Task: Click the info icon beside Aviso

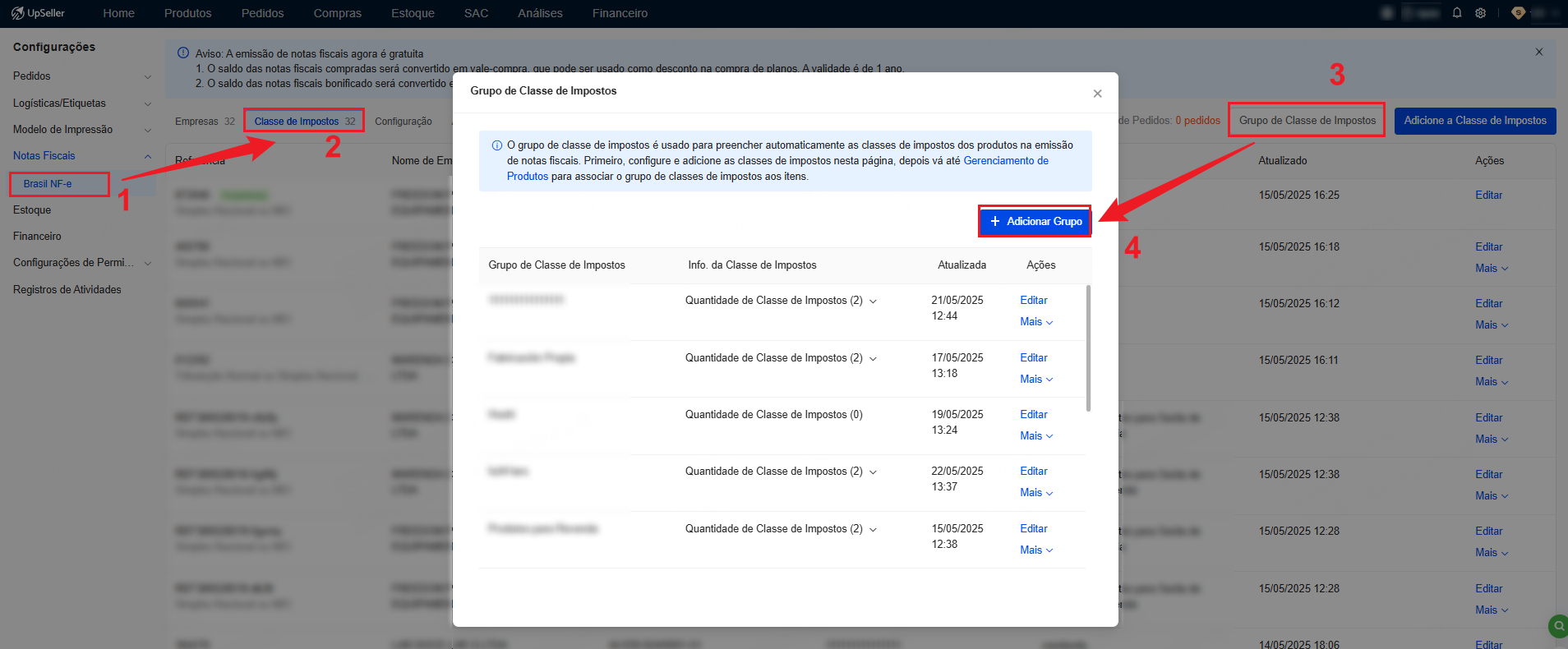Action: click(183, 53)
